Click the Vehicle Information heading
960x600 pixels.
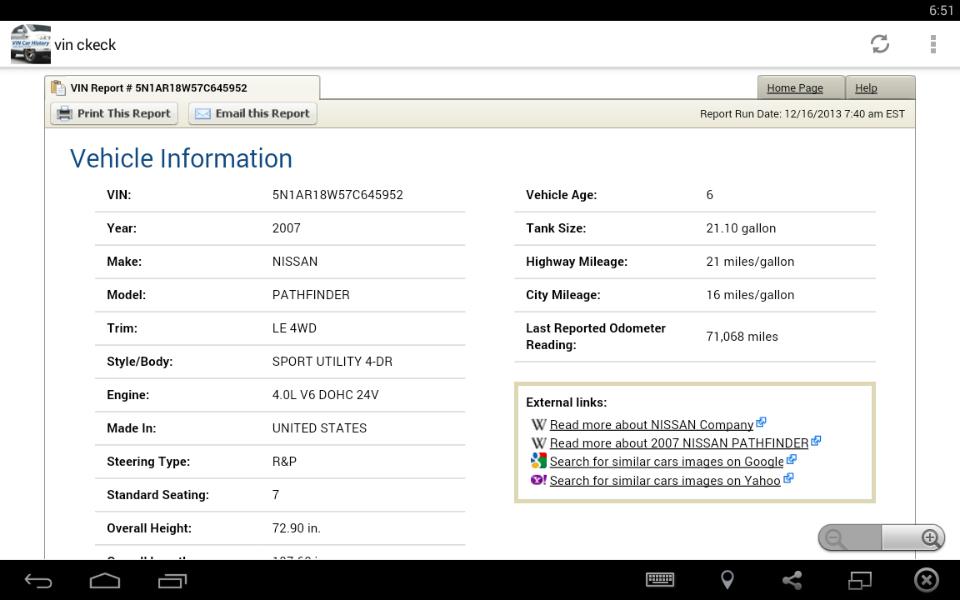[181, 158]
